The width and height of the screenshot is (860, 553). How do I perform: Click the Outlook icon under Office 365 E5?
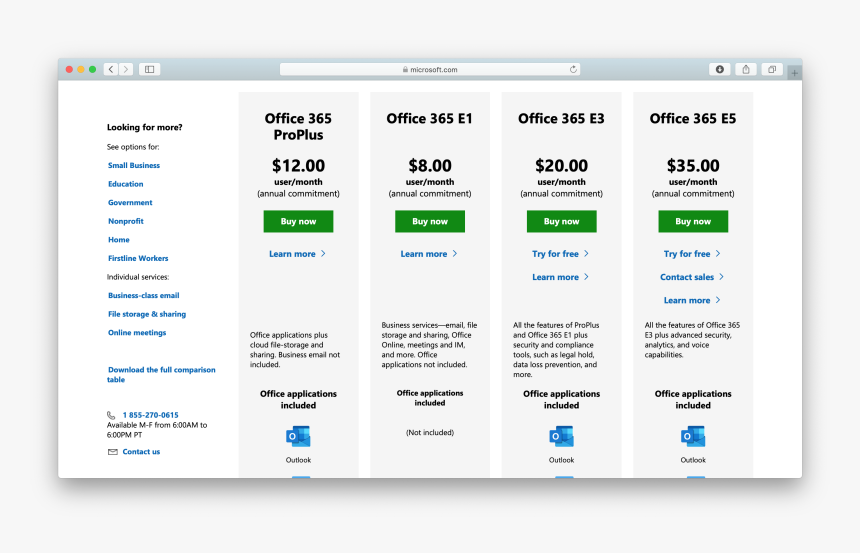click(x=693, y=437)
